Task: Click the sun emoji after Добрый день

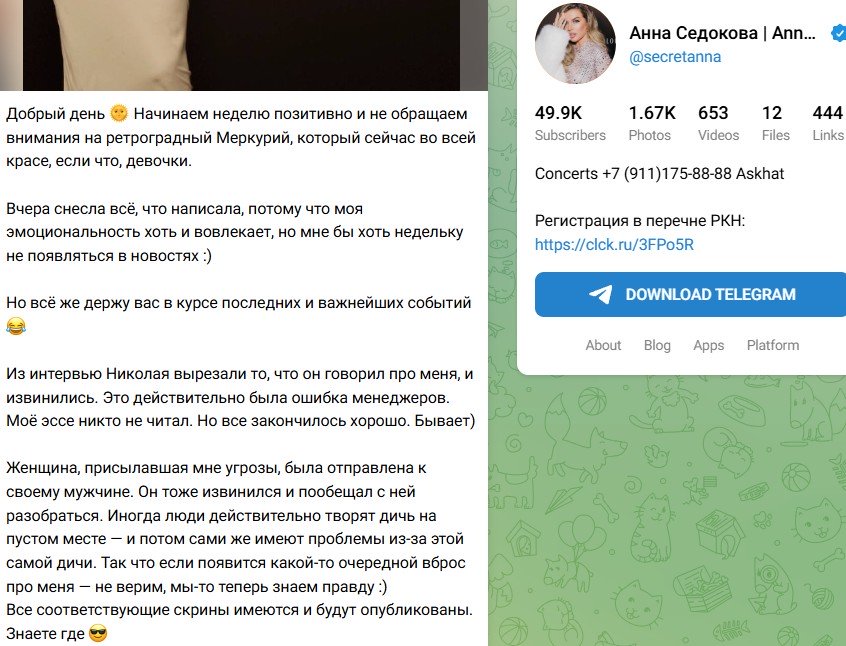Action: 119,113
